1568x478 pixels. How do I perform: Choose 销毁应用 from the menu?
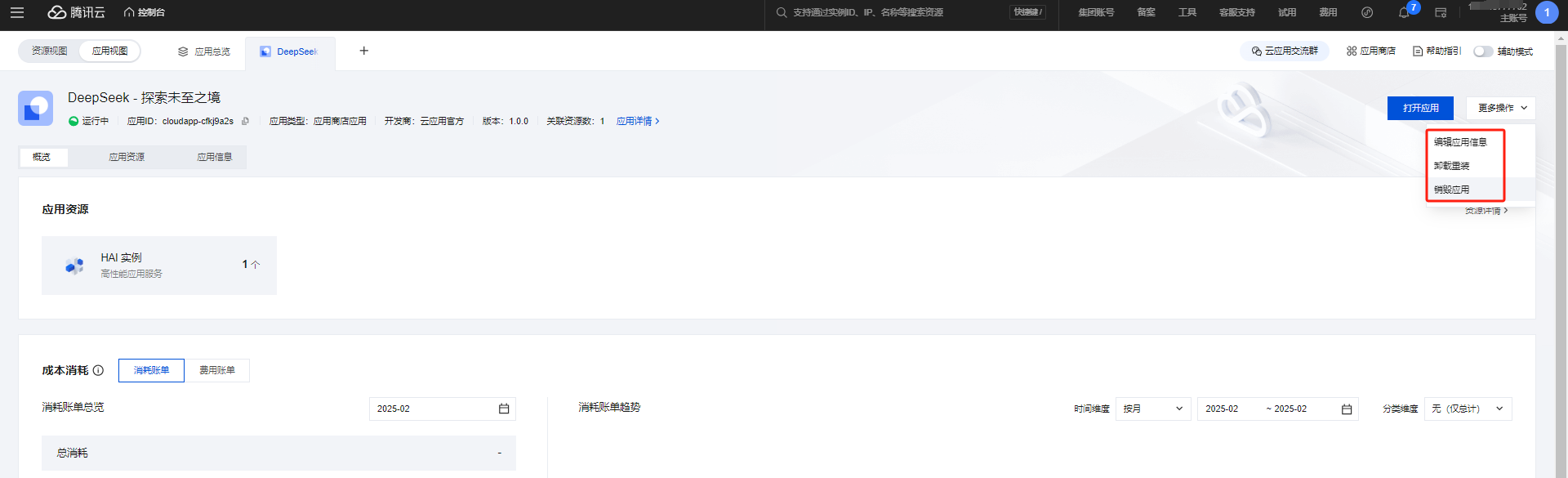pos(1452,190)
